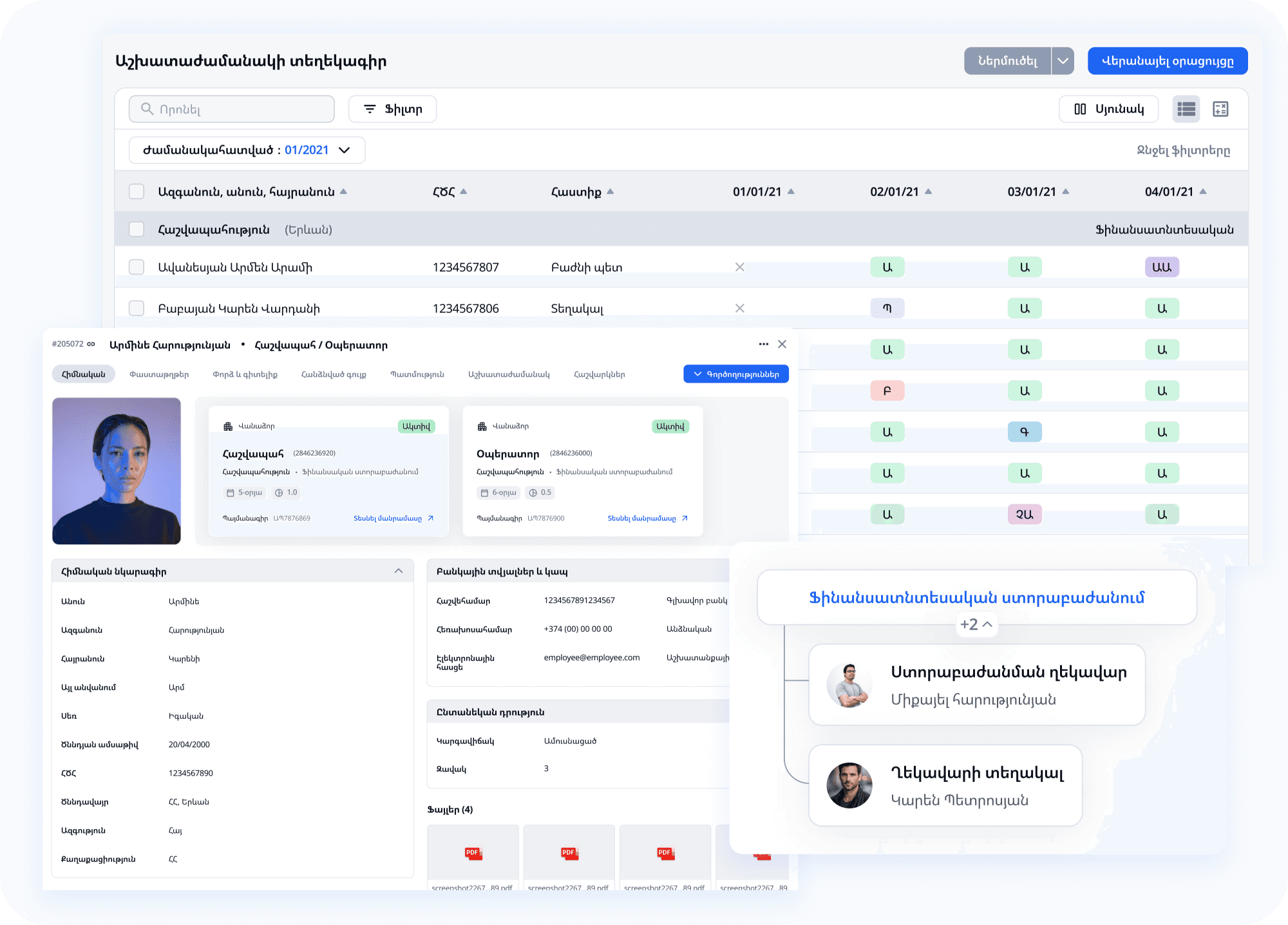Click the three-dots menu in employee panel

(x=763, y=344)
